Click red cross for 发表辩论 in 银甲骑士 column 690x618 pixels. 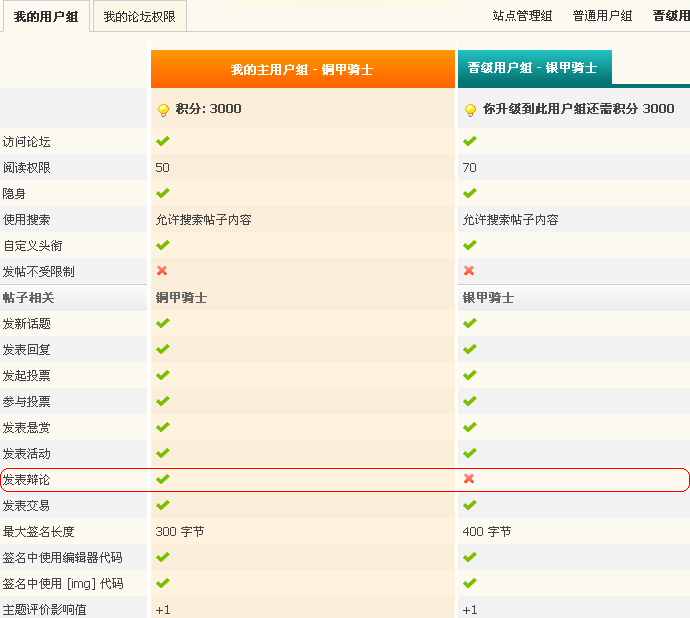pos(469,479)
